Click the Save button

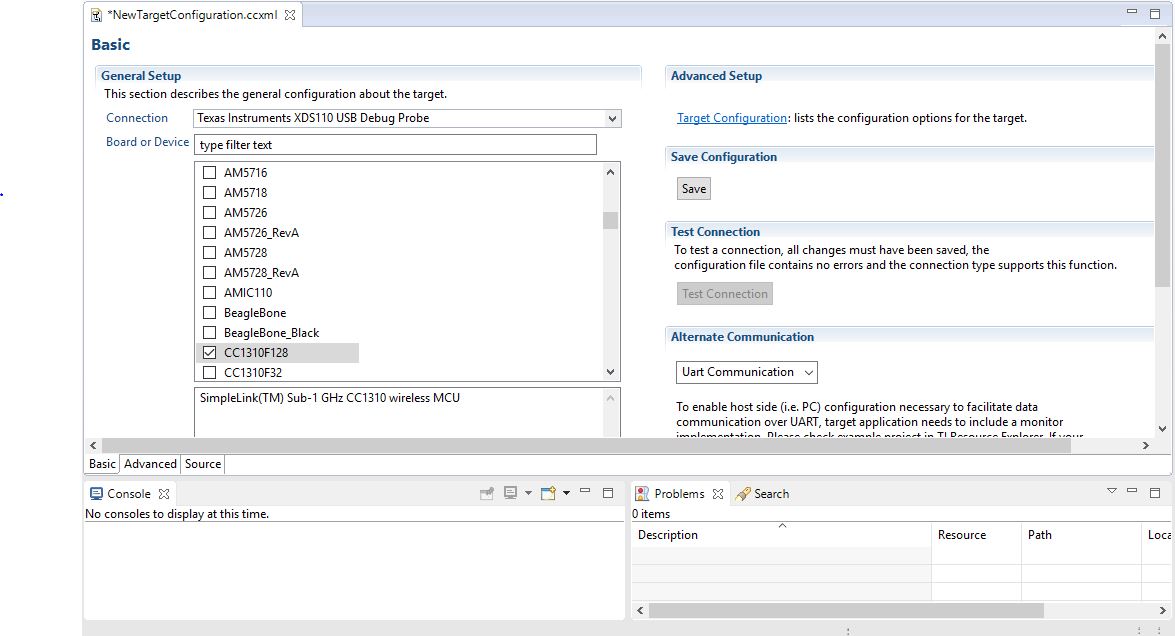tap(694, 189)
